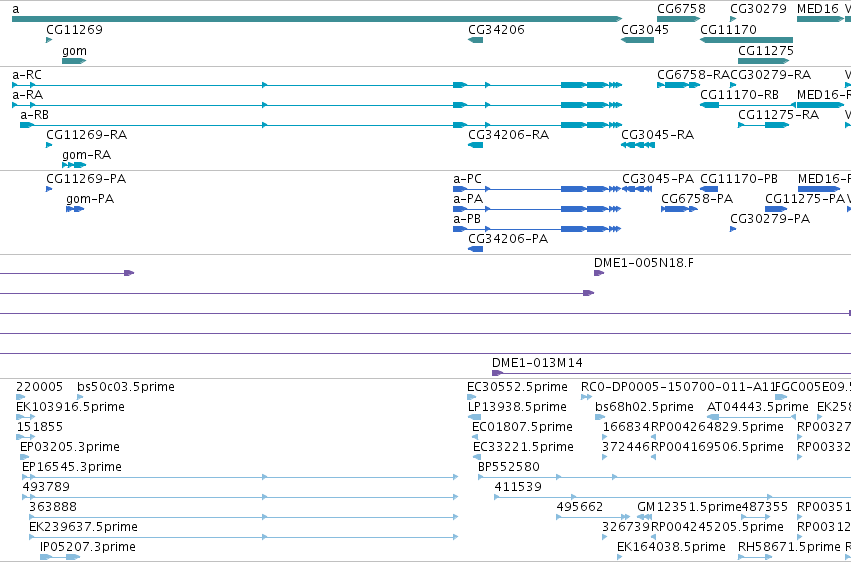Click the EK103916.5prime EST label
This screenshot has width=851, height=562.
tap(71, 407)
